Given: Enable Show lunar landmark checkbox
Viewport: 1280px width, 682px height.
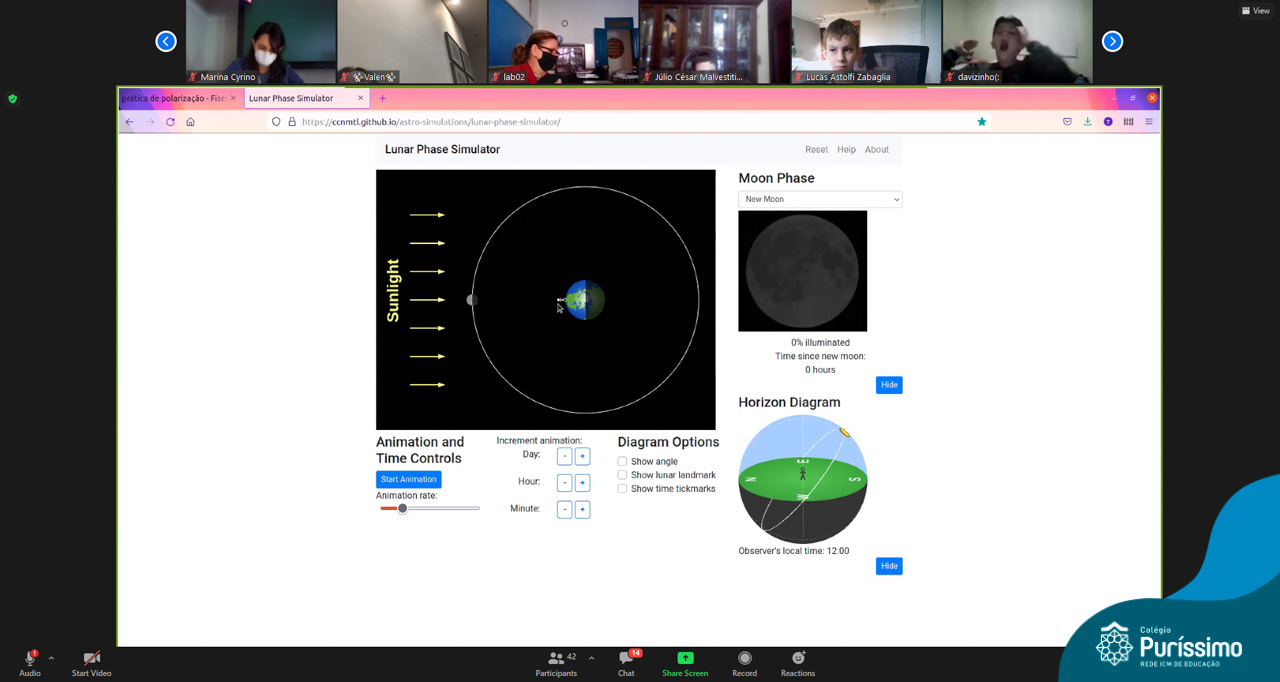Looking at the screenshot, I should 622,475.
